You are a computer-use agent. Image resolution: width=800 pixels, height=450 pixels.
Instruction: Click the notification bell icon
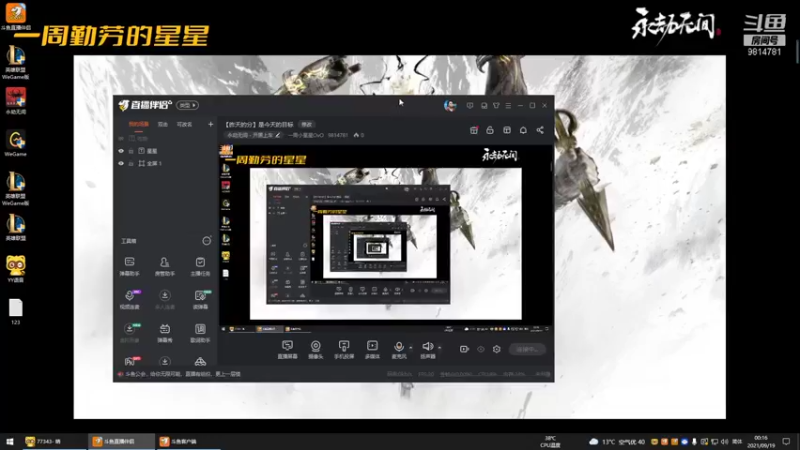pos(523,130)
